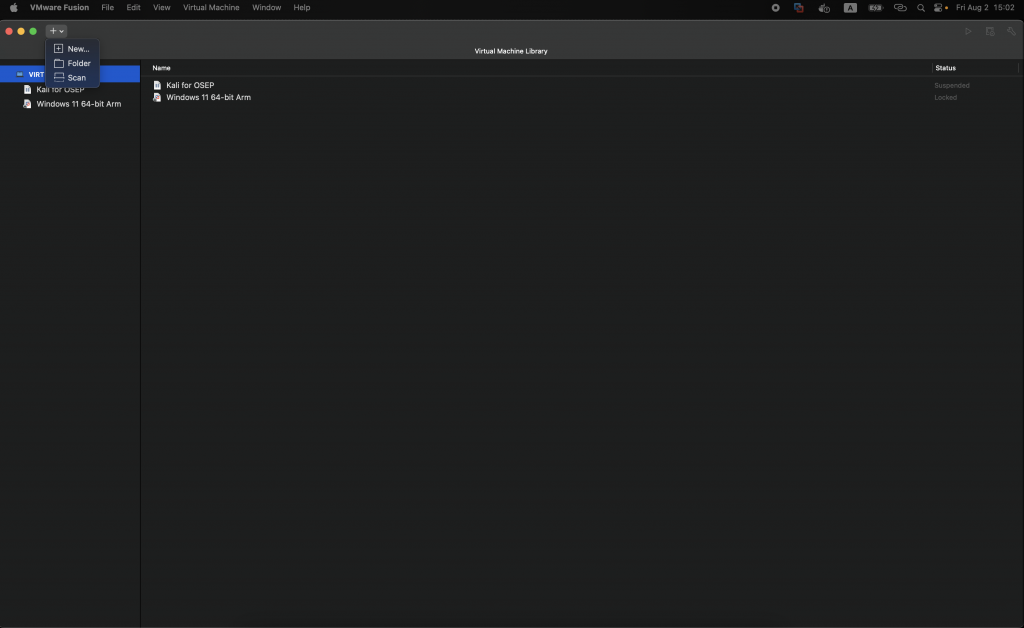1024x628 pixels.
Task: Open the VMware Fusion app menu
Action: coord(59,8)
